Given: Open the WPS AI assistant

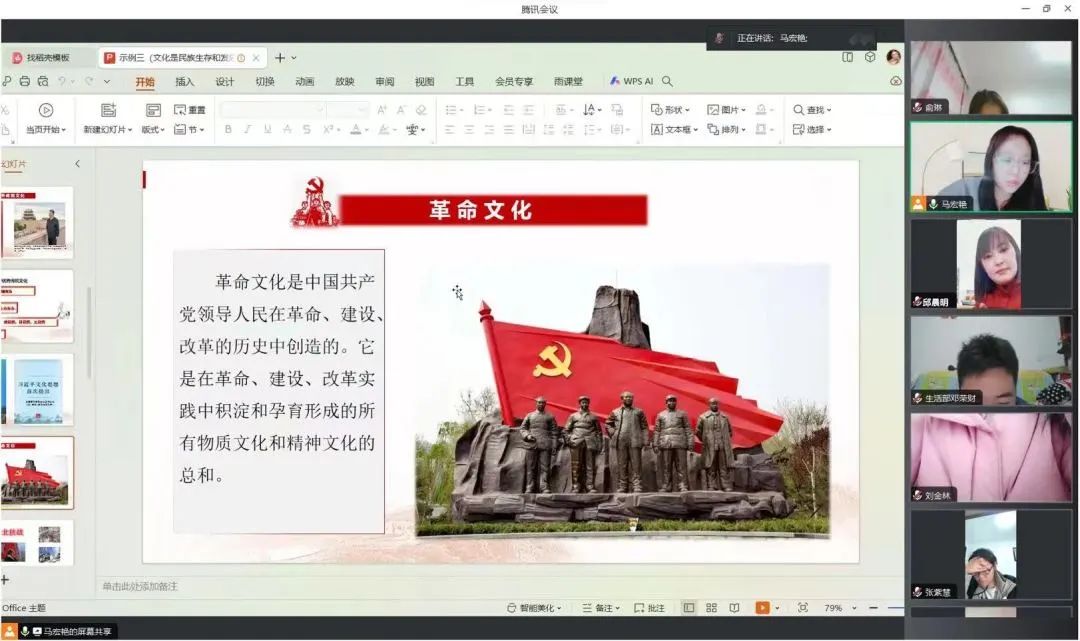Looking at the screenshot, I should pyautogui.click(x=631, y=82).
